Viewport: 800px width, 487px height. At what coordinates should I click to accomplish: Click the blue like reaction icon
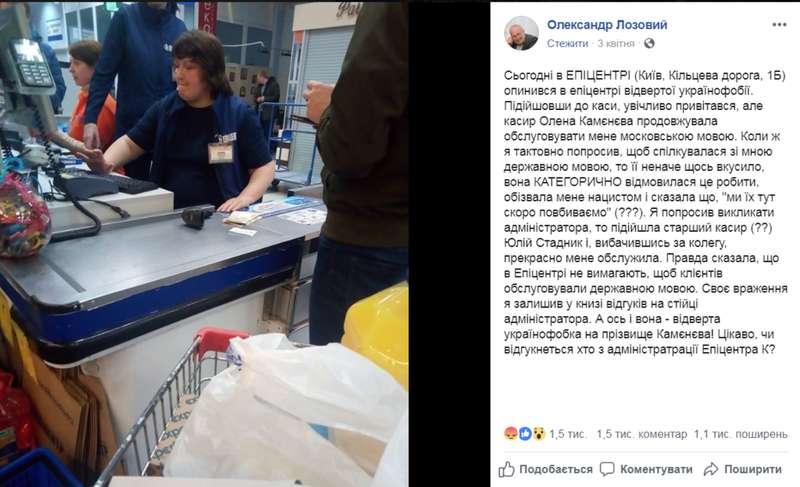click(525, 433)
